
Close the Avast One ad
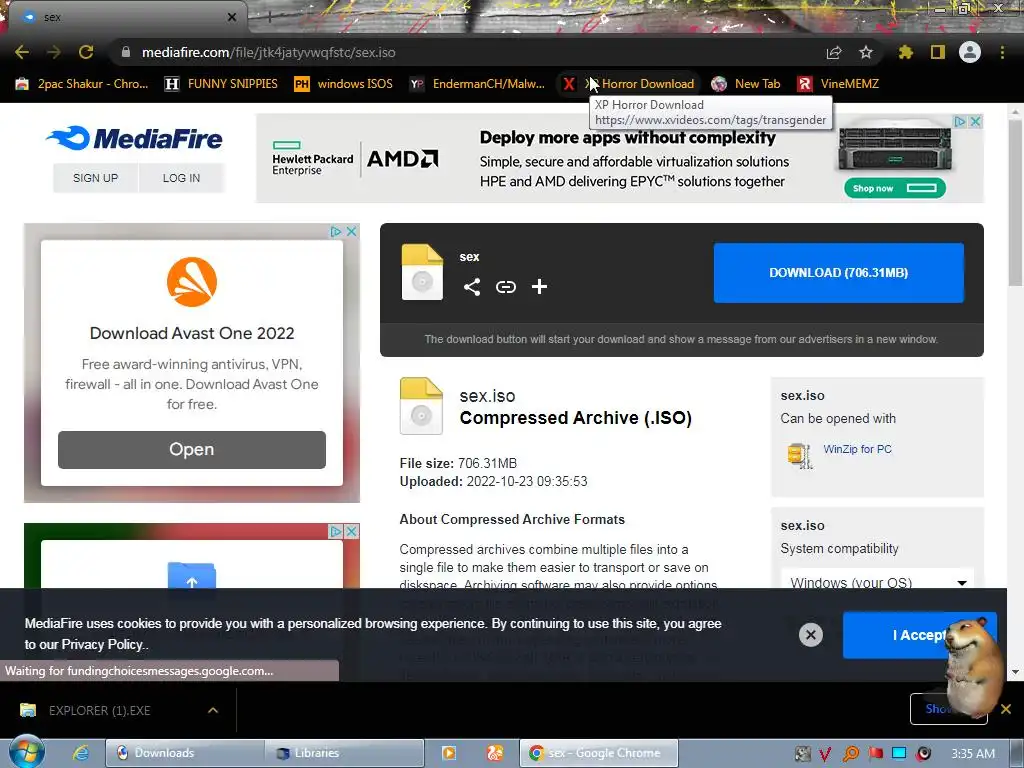(x=352, y=232)
